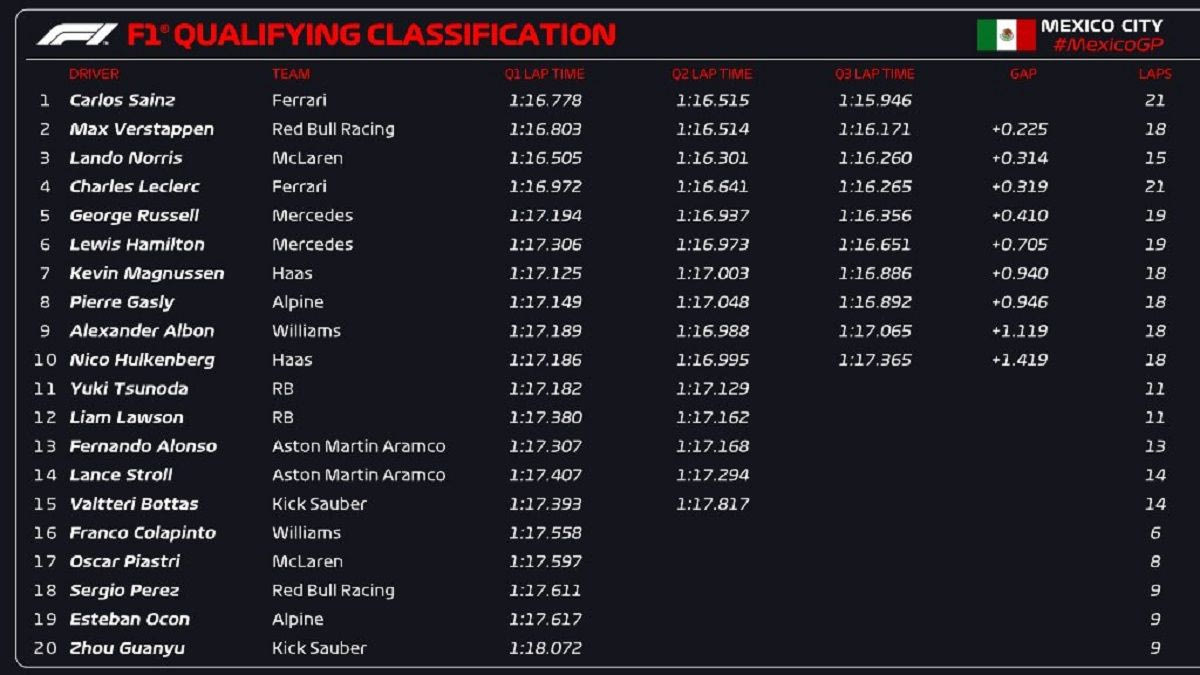Screen dimensions: 1200x675
Task: Click the F1 Qualifying Classification title
Action: [371, 35]
